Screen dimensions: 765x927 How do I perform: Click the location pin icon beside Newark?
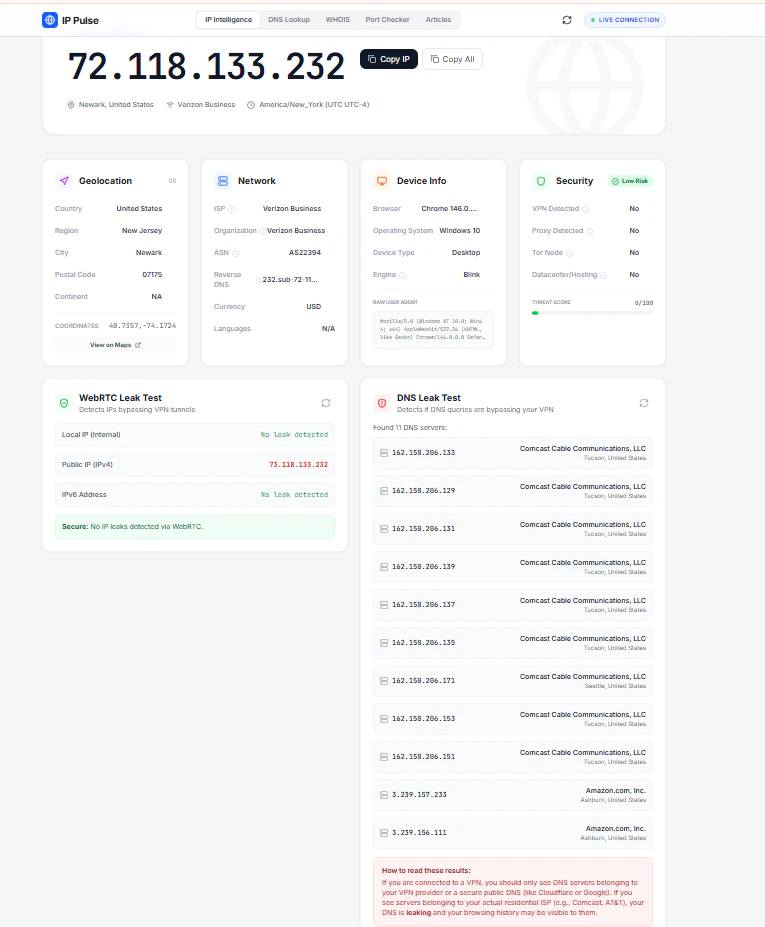71,105
